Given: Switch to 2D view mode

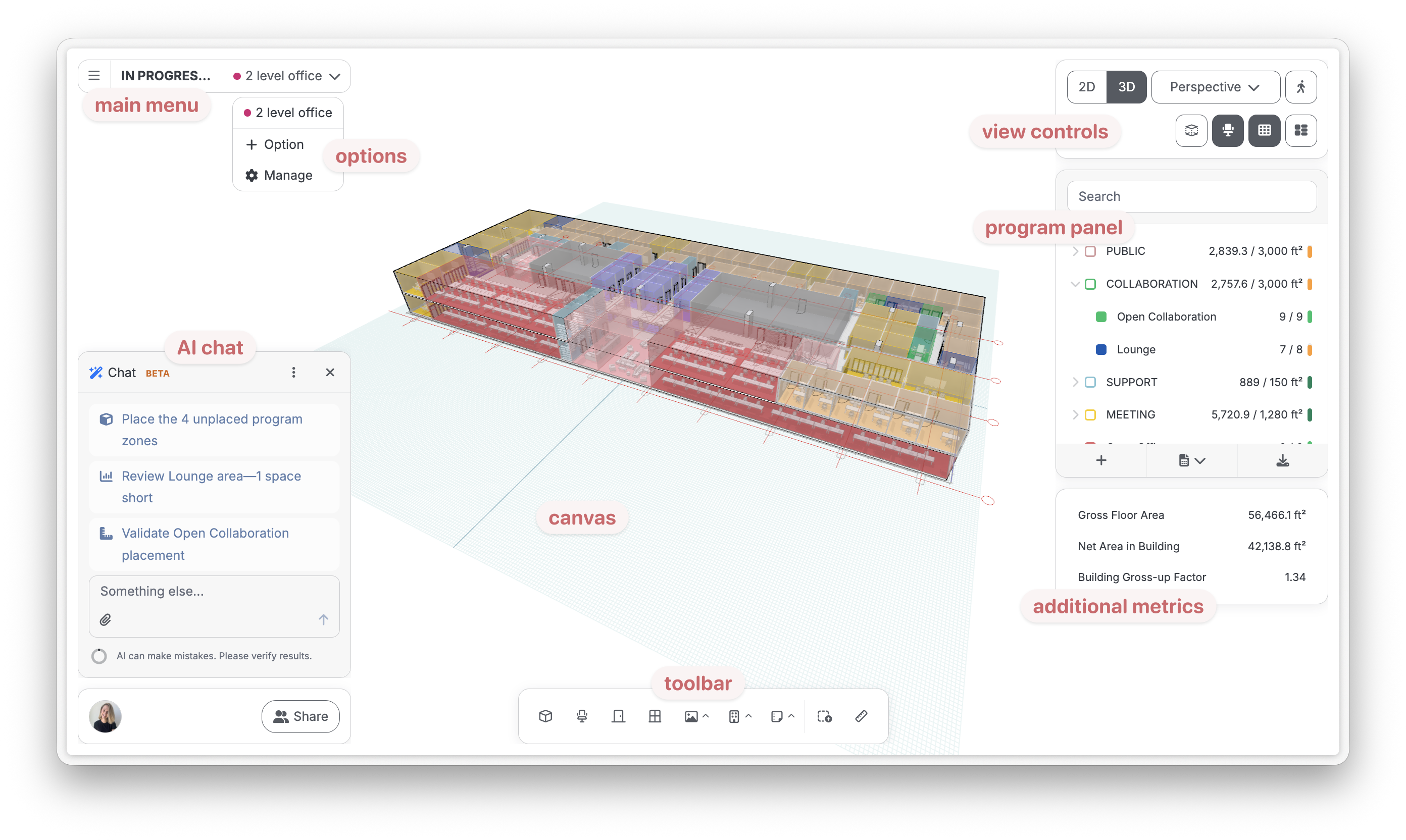Looking at the screenshot, I should [x=1087, y=87].
